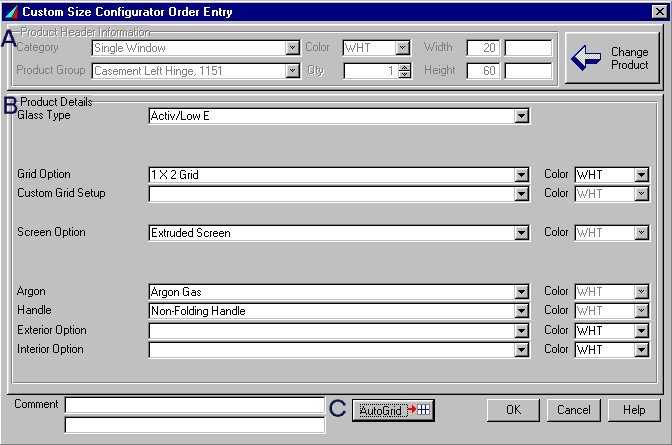Expand the Exterior Option dropdown
Screen dimensions: 672x445
pyautogui.click(x=521, y=331)
